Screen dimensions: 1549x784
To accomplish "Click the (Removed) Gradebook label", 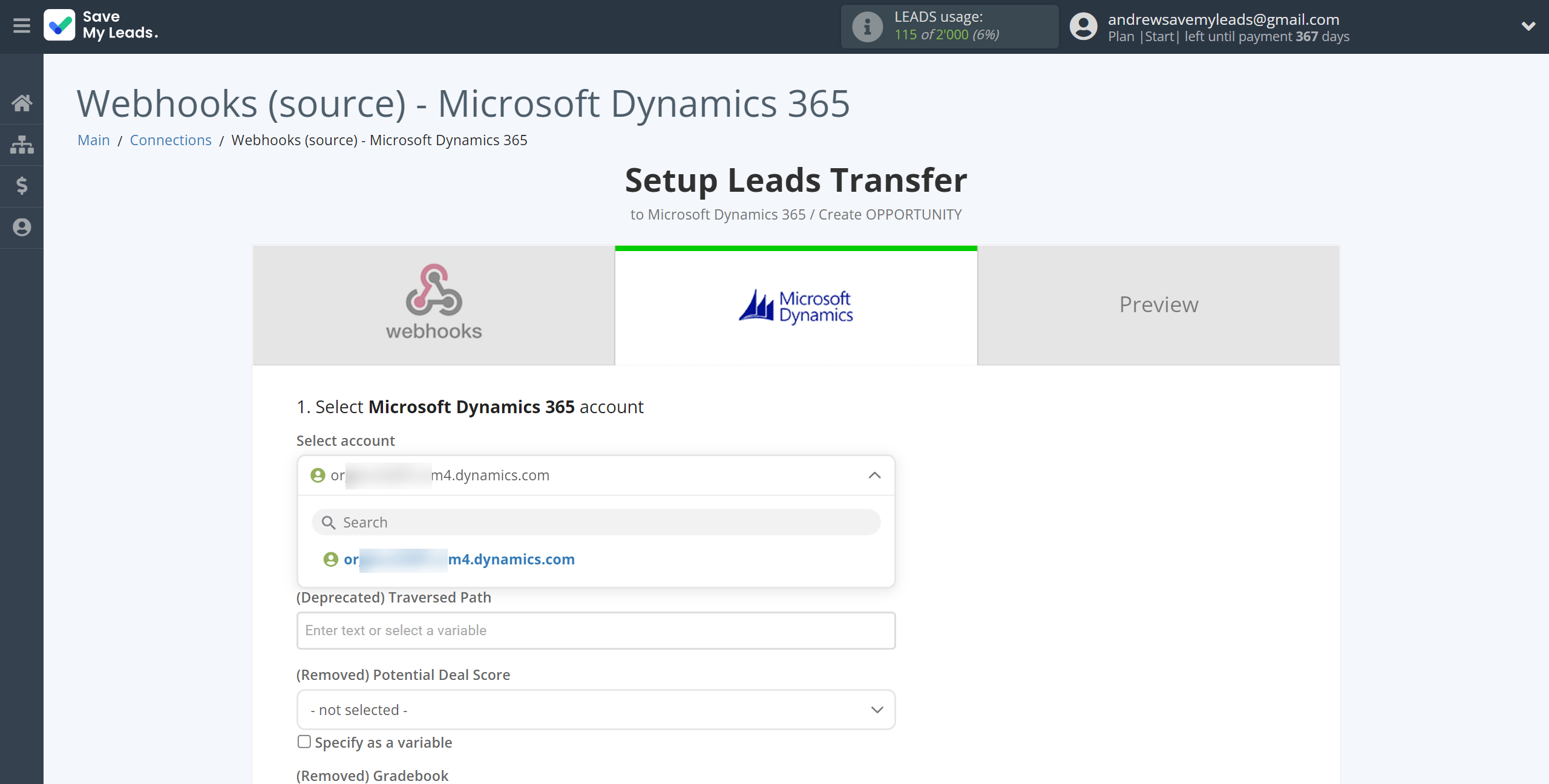I will click(372, 776).
